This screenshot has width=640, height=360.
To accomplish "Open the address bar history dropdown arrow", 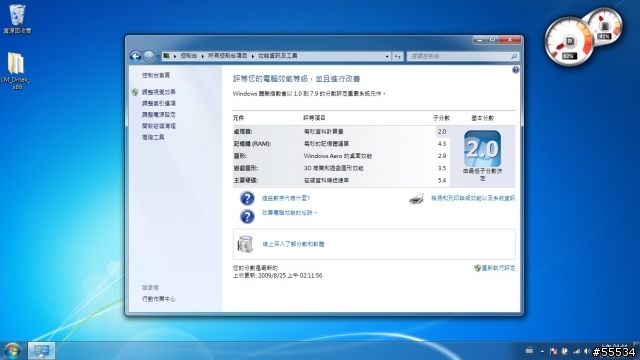I will pyautogui.click(x=387, y=56).
